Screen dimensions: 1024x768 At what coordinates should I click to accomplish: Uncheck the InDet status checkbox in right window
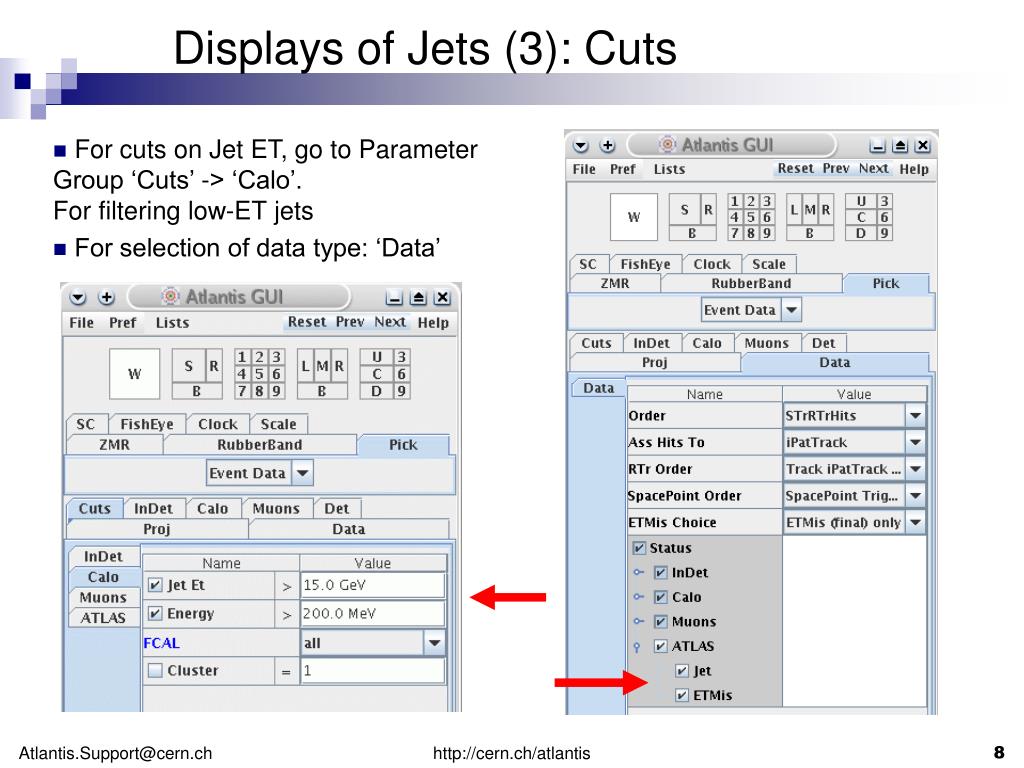(x=661, y=573)
